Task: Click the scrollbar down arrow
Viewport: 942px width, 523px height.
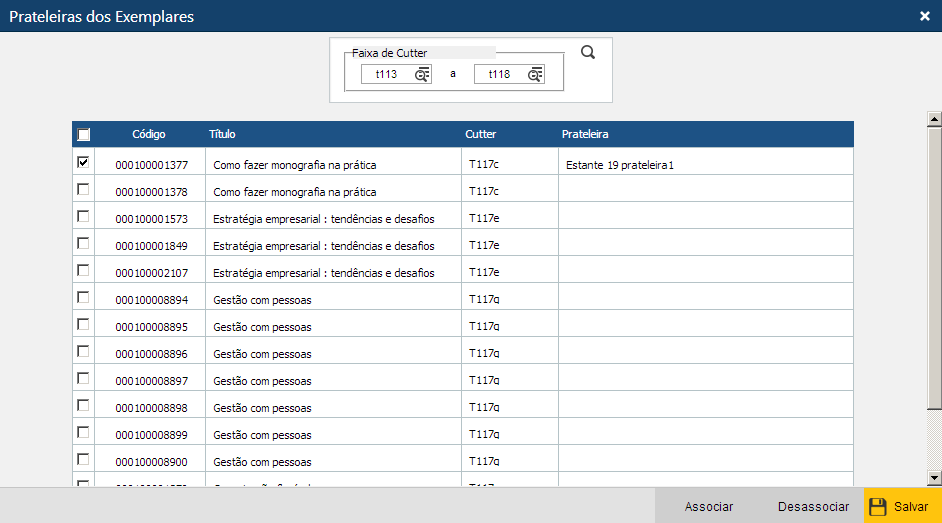Action: pos(935,478)
